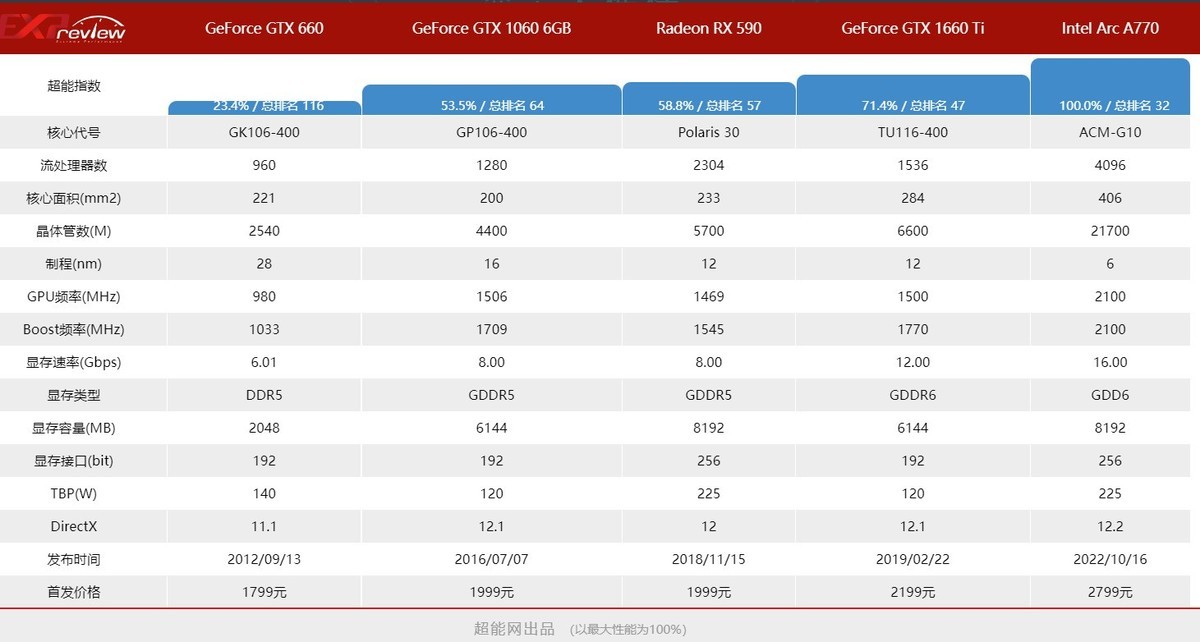
Task: Select the Intel Arc A770 column header
Action: [1110, 28]
